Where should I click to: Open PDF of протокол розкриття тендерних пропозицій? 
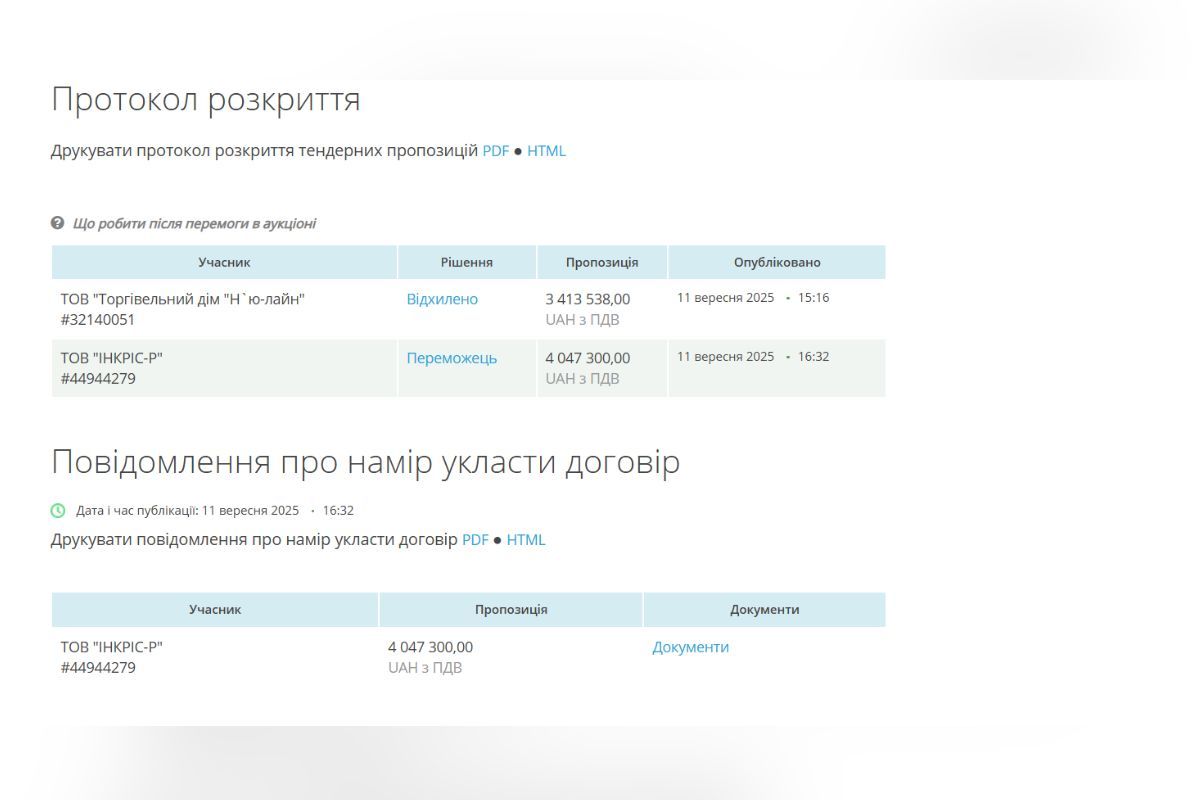click(495, 151)
